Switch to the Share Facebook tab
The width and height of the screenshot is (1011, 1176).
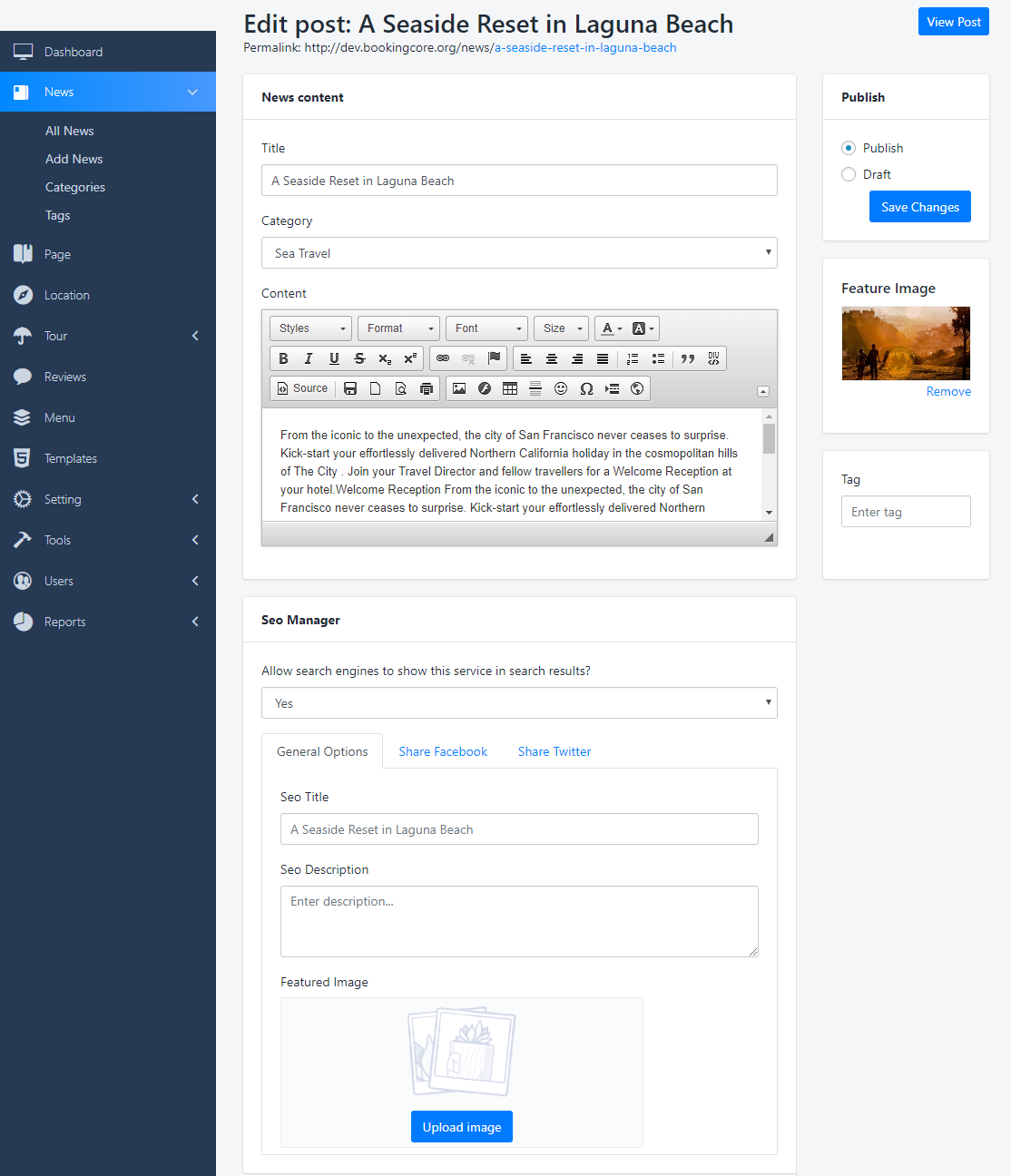(443, 751)
